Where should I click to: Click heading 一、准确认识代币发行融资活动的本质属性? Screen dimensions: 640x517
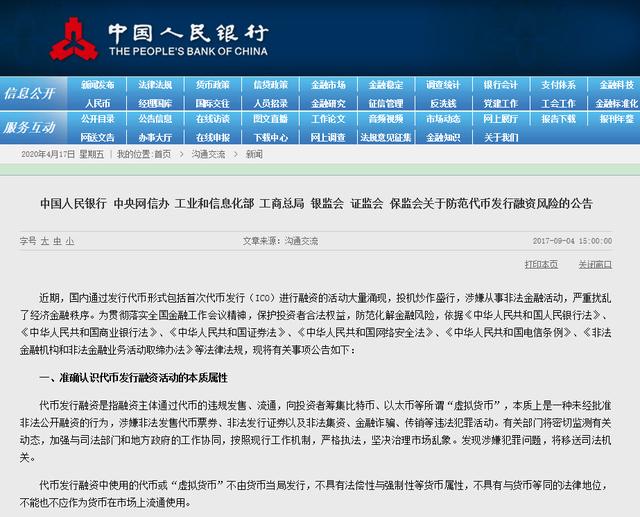pyautogui.click(x=133, y=378)
